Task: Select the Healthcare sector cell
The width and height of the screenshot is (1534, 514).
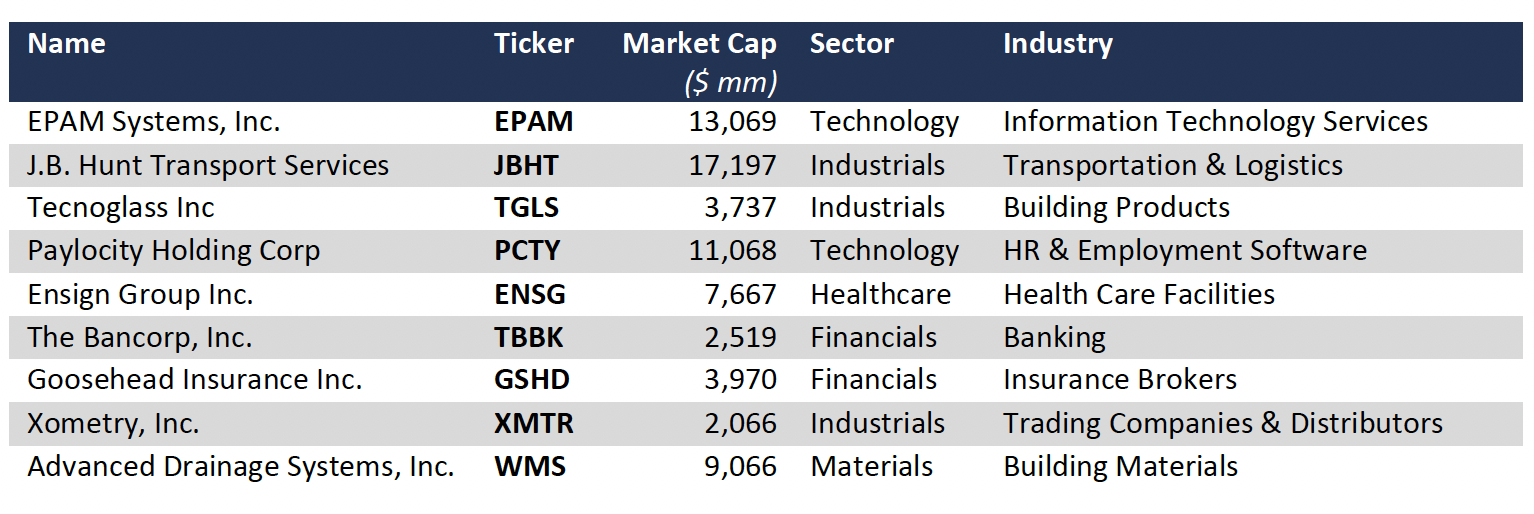Action: coord(880,294)
